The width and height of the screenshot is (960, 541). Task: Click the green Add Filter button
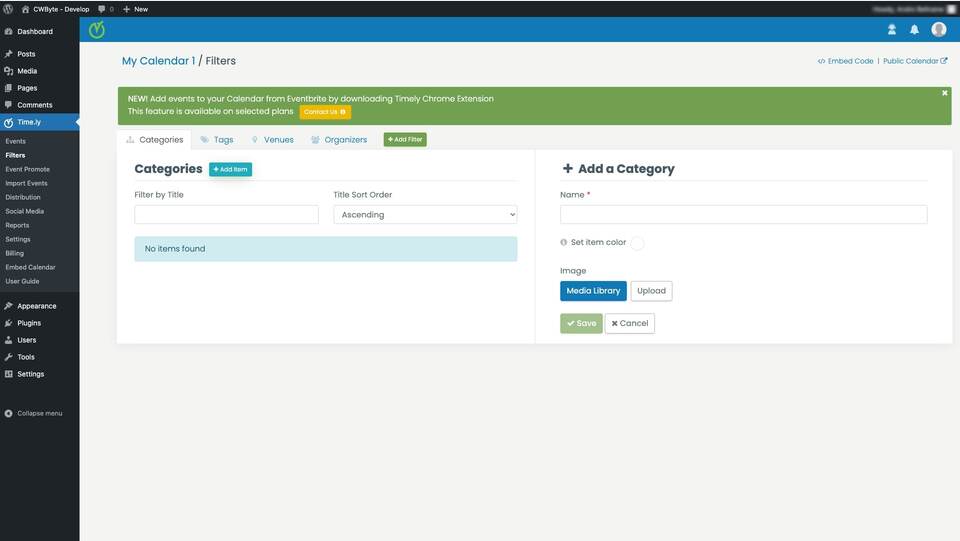(405, 140)
